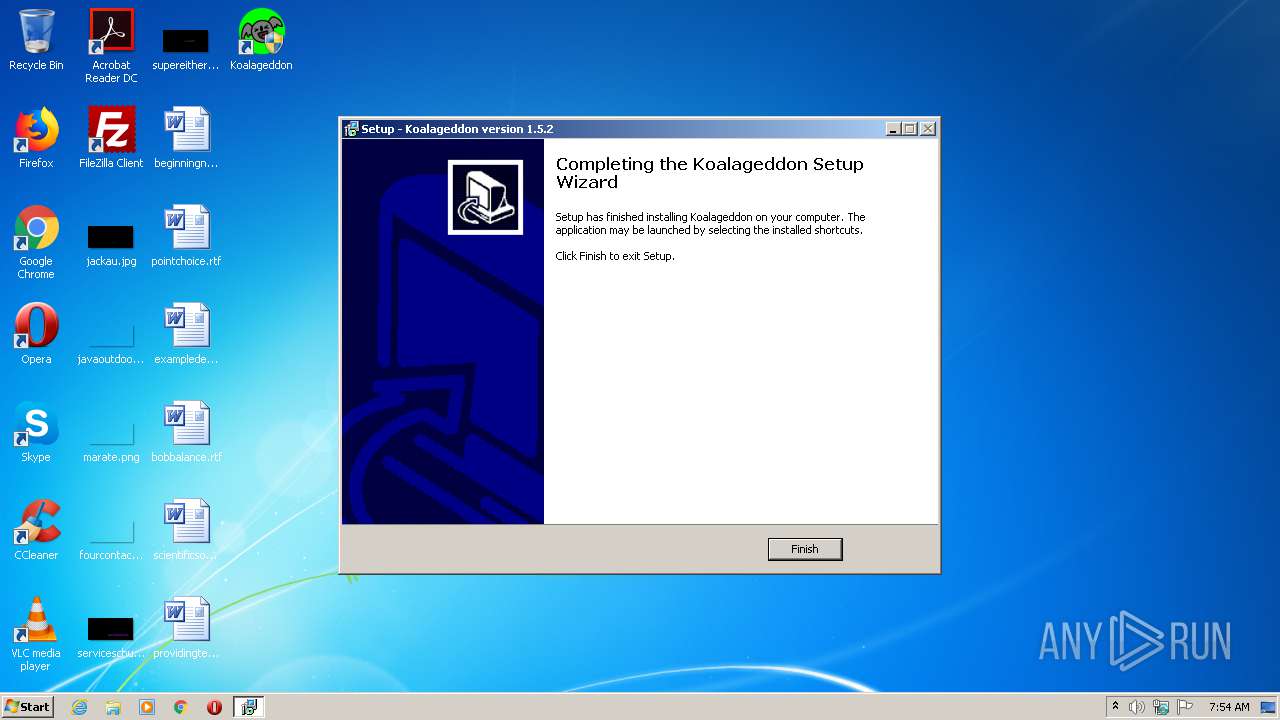The width and height of the screenshot is (1280, 720).
Task: Launch Opera from the taskbar
Action: (214, 707)
